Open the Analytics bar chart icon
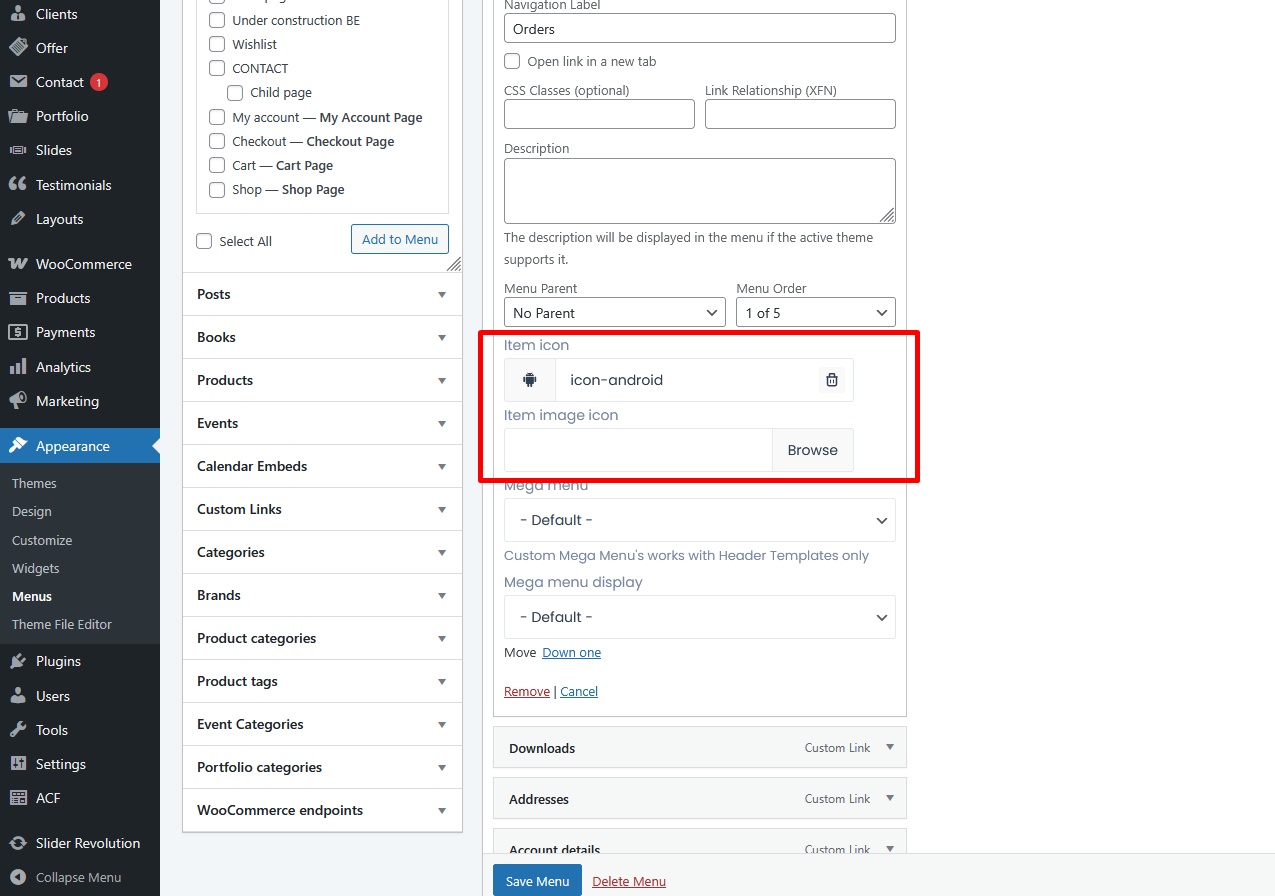 pyautogui.click(x=18, y=367)
